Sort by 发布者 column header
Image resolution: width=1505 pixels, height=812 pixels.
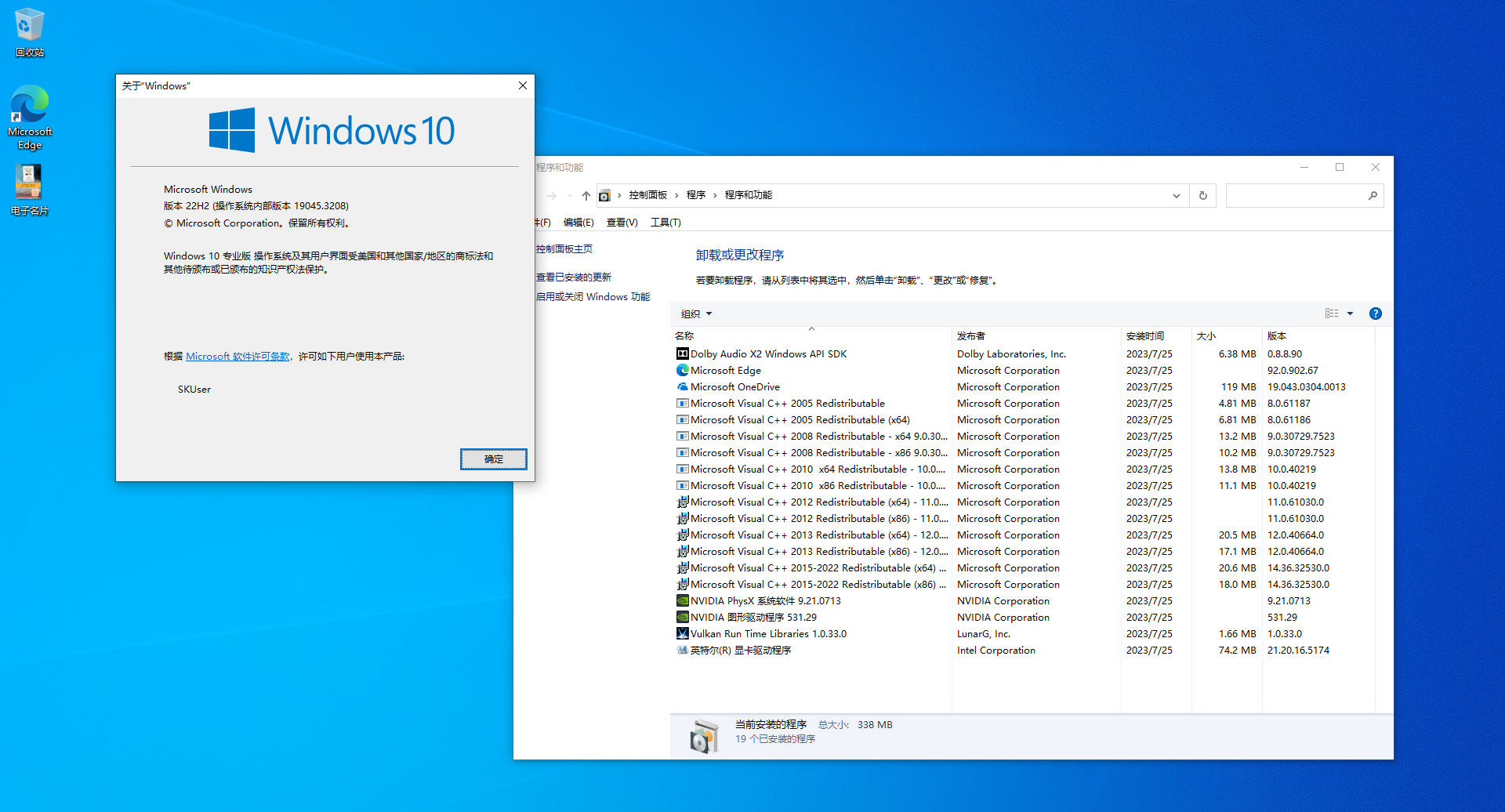click(1036, 335)
